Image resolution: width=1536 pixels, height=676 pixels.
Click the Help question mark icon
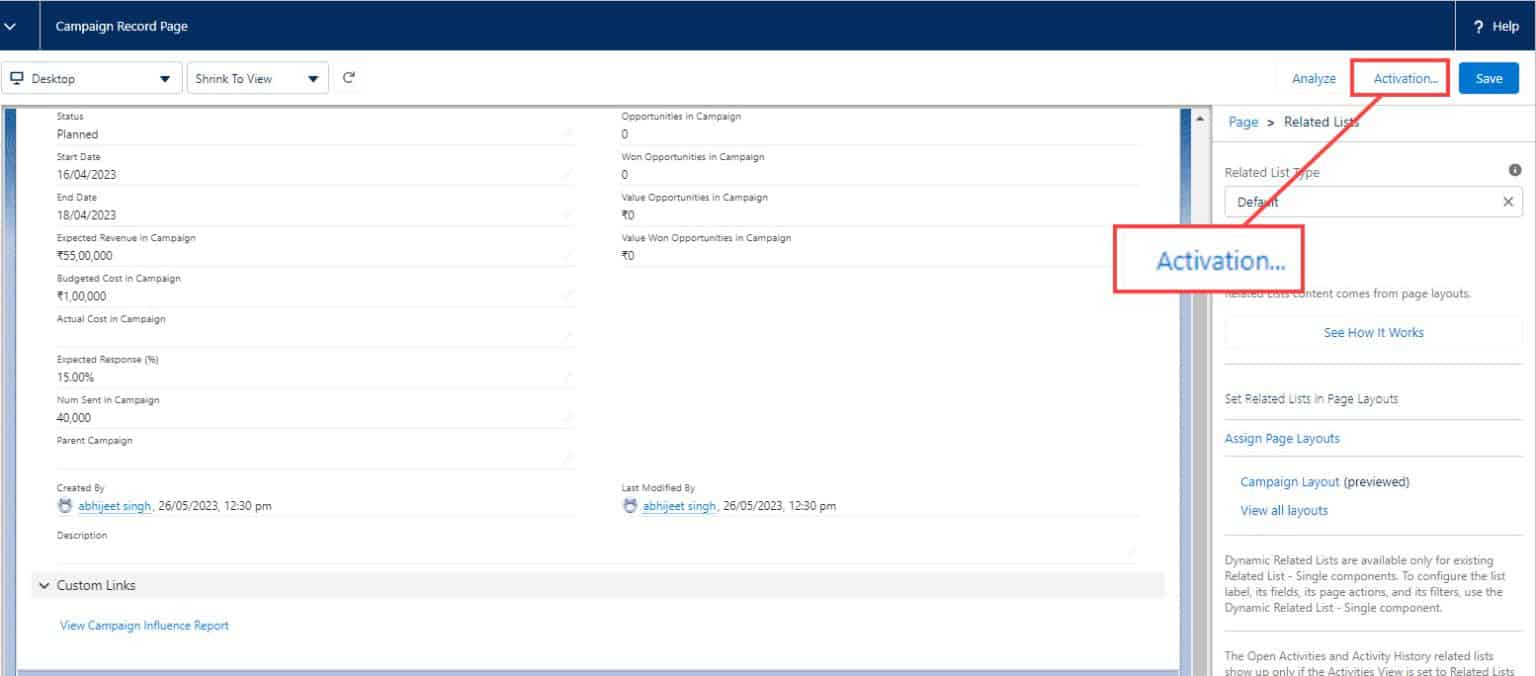coord(1480,27)
